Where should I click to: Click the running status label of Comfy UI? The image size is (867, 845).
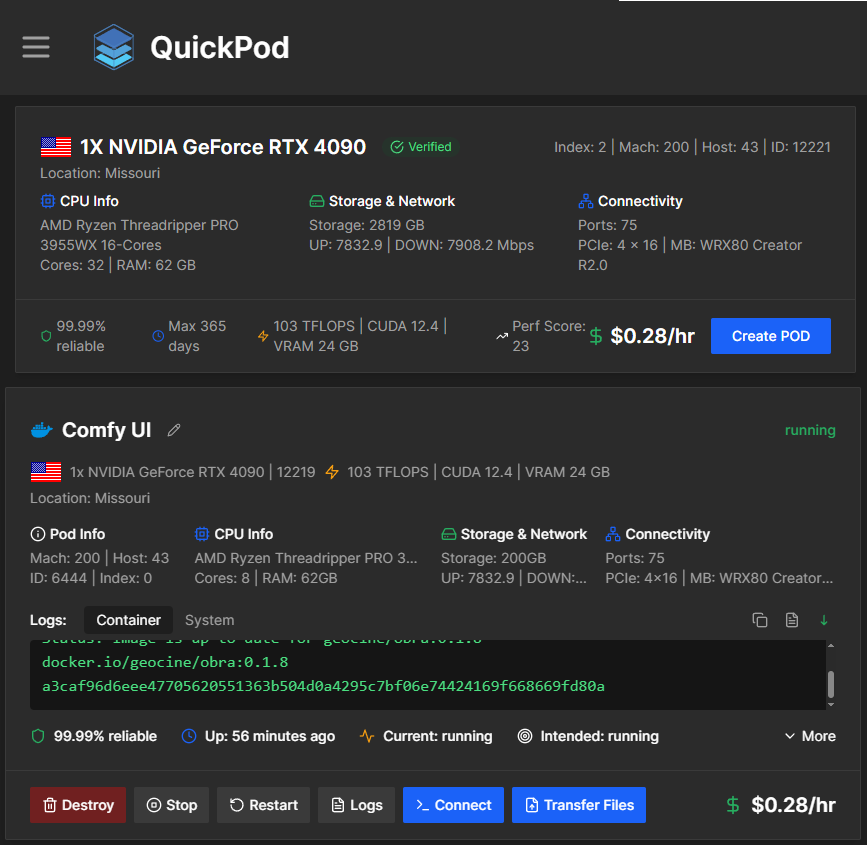point(810,430)
